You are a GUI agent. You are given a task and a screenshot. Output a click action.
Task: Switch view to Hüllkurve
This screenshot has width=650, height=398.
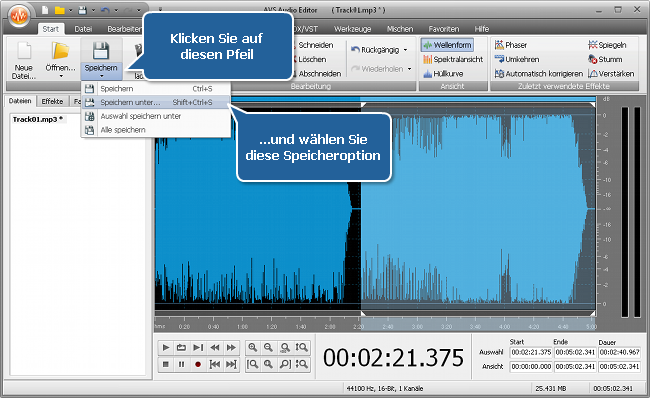coord(443,74)
